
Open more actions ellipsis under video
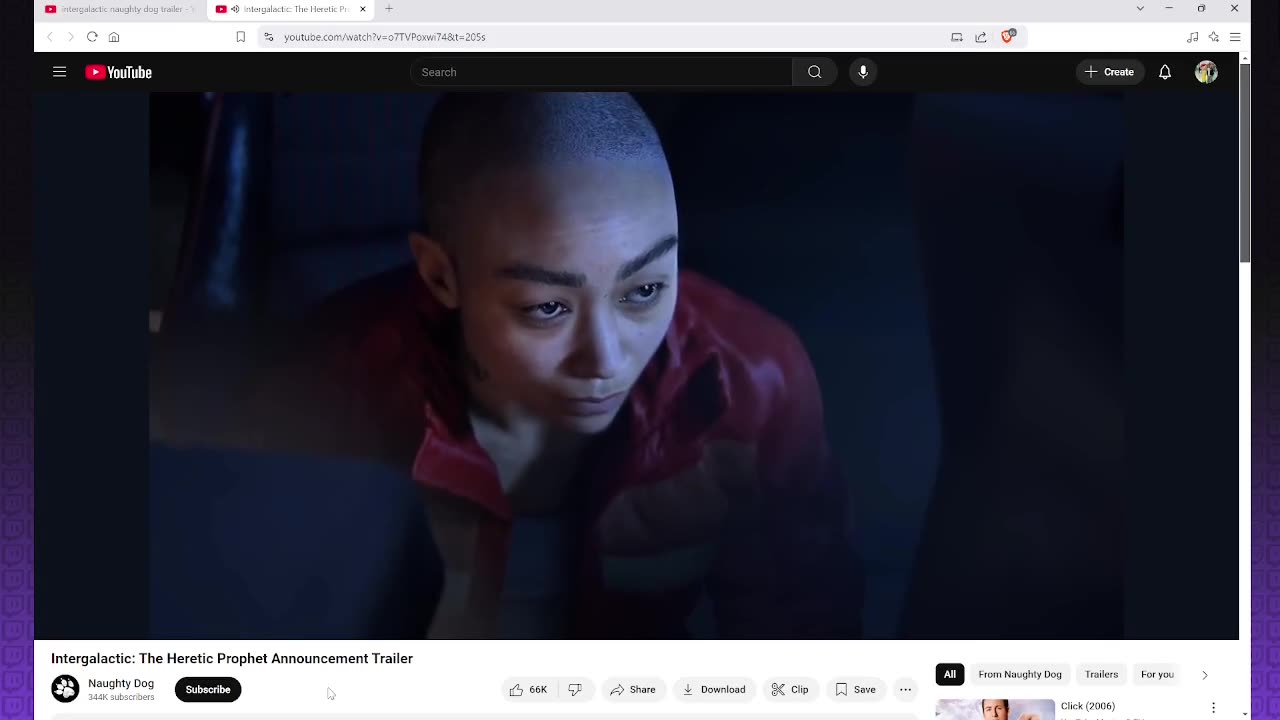click(905, 689)
